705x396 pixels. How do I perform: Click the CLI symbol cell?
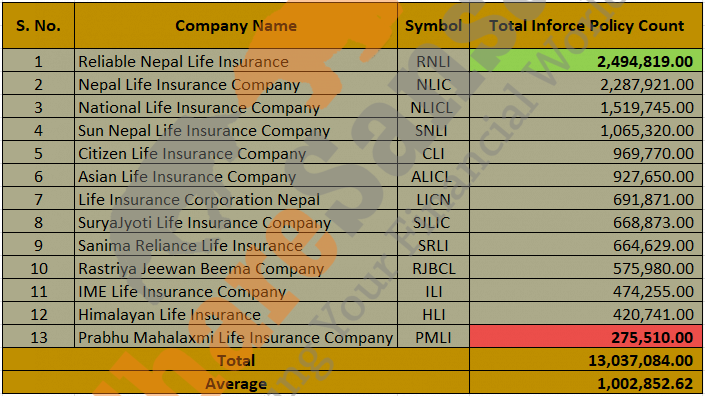pos(433,153)
